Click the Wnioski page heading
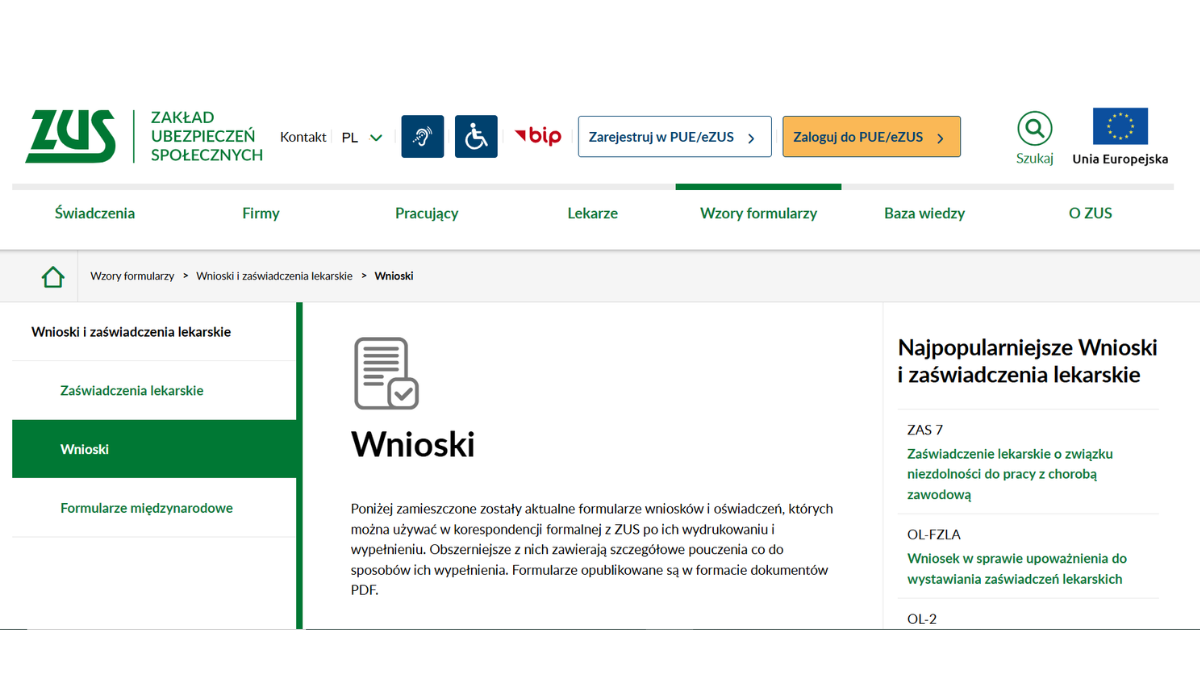1200x700 pixels. click(x=413, y=444)
